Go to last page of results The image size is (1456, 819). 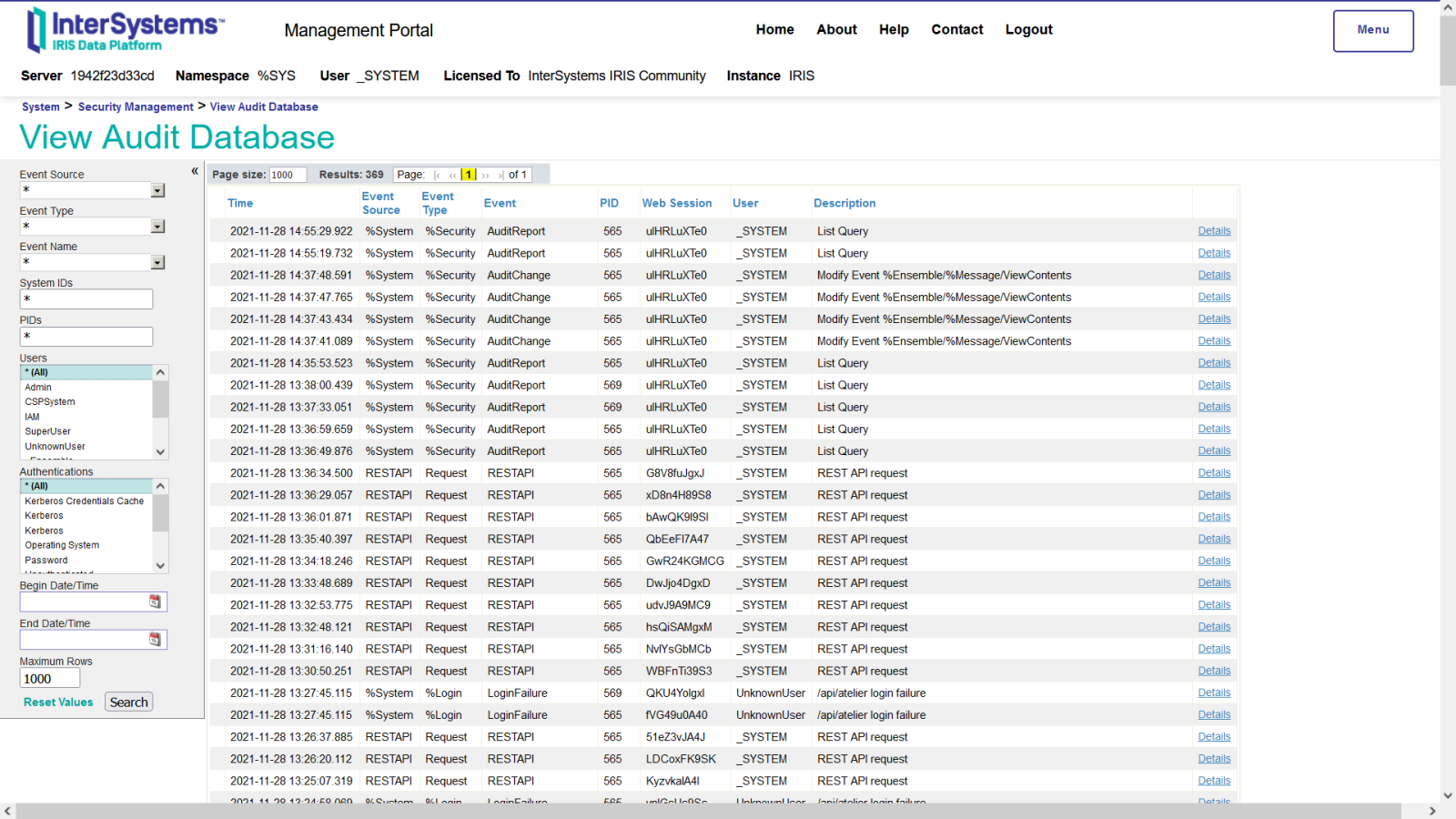click(500, 175)
